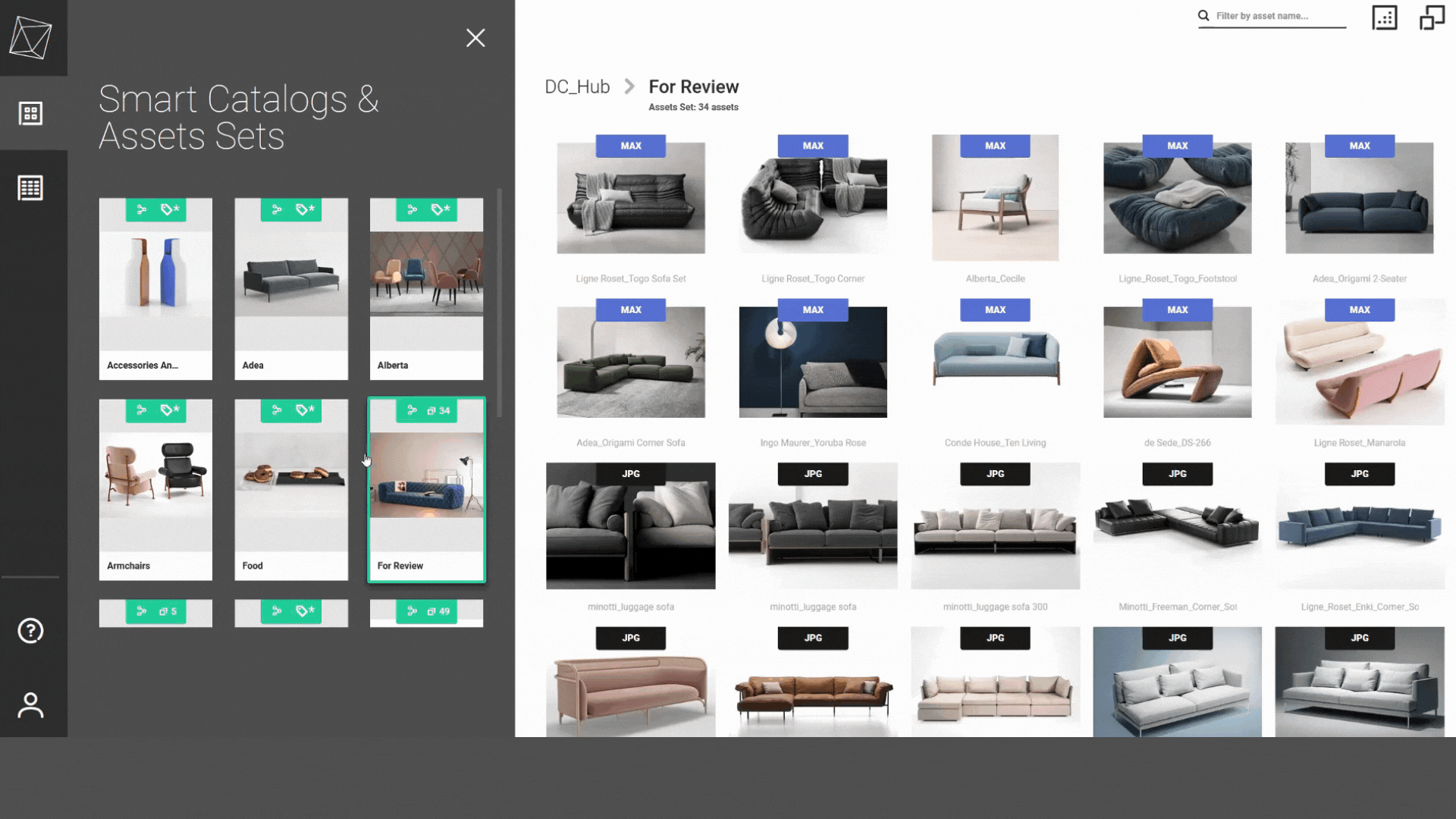Click the 34 assets count badge

(438, 410)
